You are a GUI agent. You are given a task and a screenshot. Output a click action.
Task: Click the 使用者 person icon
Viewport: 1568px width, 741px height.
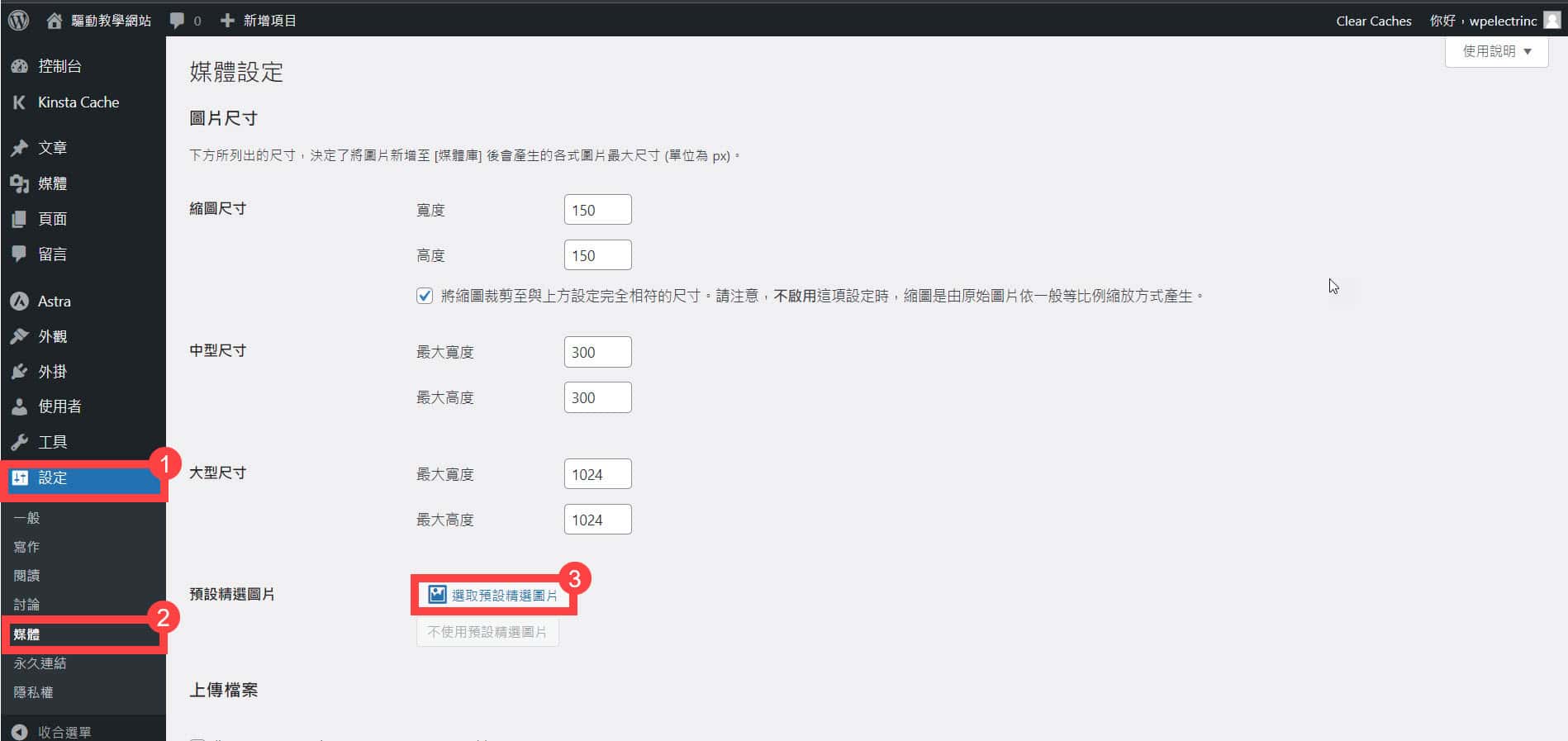point(19,406)
